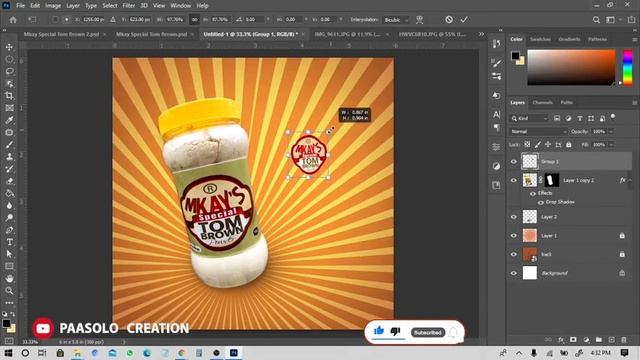Select the Path Selection tool
Viewport: 640px width, 360px height.
point(9,254)
